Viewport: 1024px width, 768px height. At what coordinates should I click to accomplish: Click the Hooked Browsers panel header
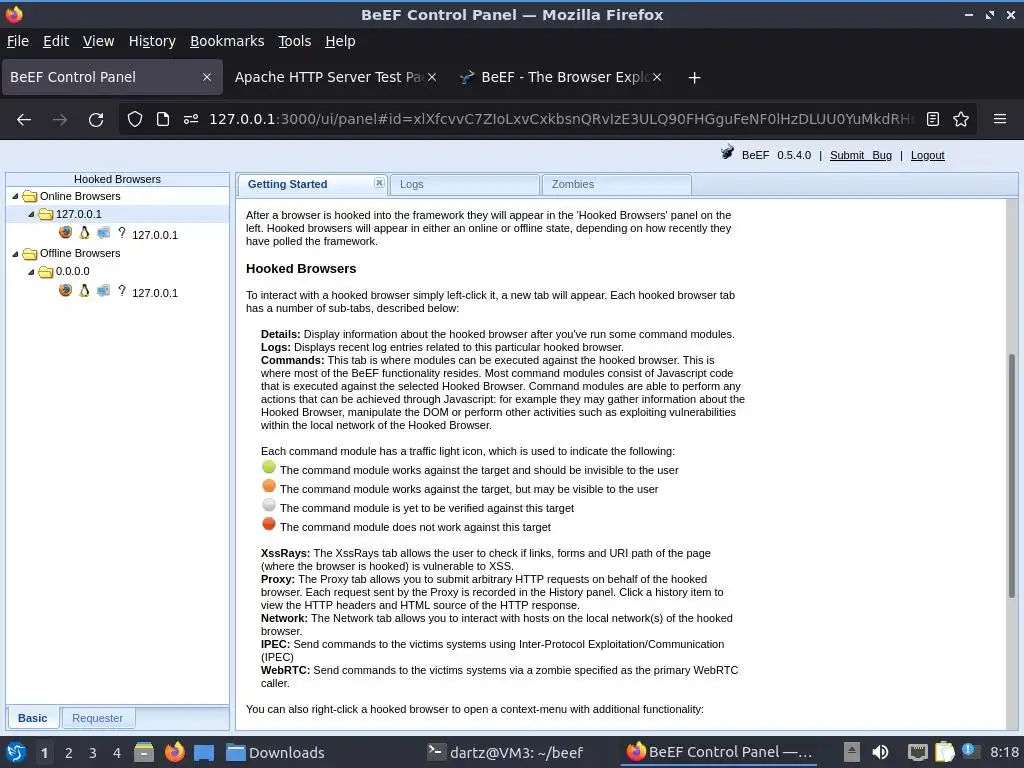pos(118,179)
